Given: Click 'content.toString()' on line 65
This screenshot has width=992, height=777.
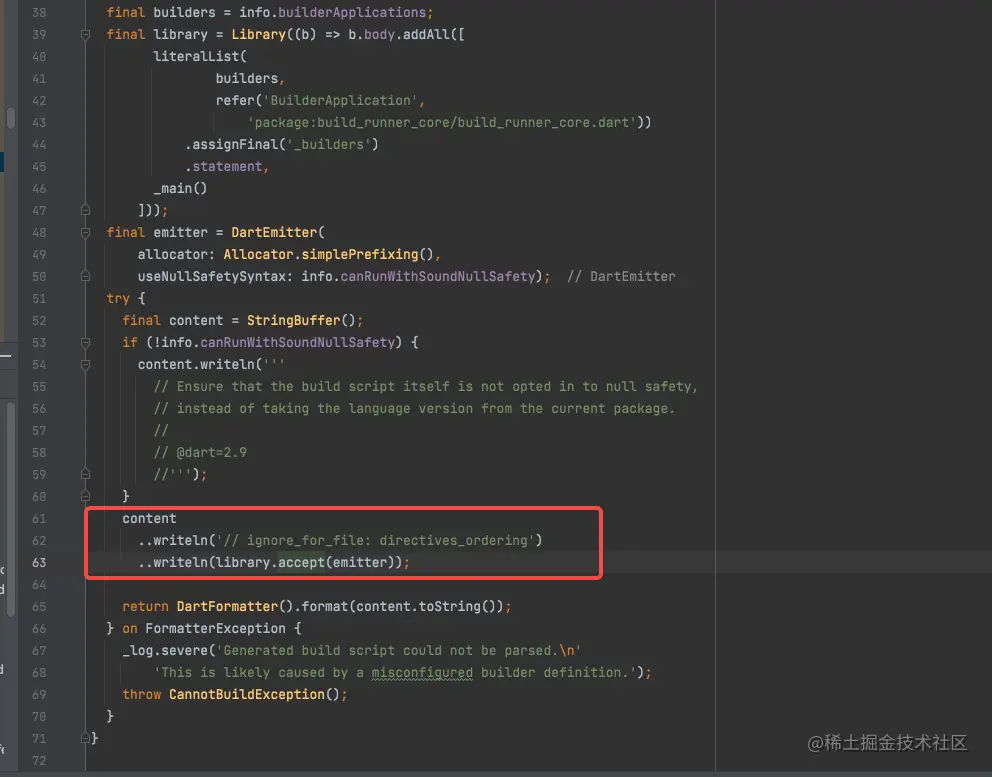Looking at the screenshot, I should tap(425, 606).
